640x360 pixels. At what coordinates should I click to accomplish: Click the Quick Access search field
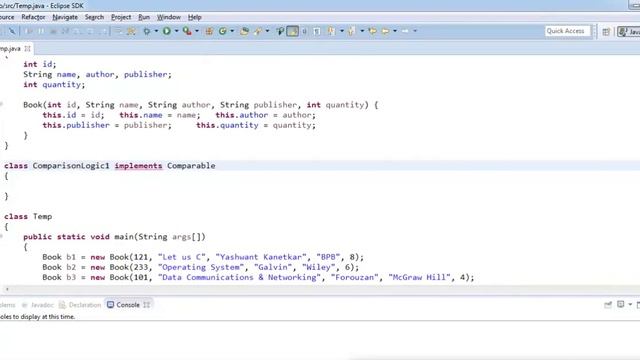[568, 31]
